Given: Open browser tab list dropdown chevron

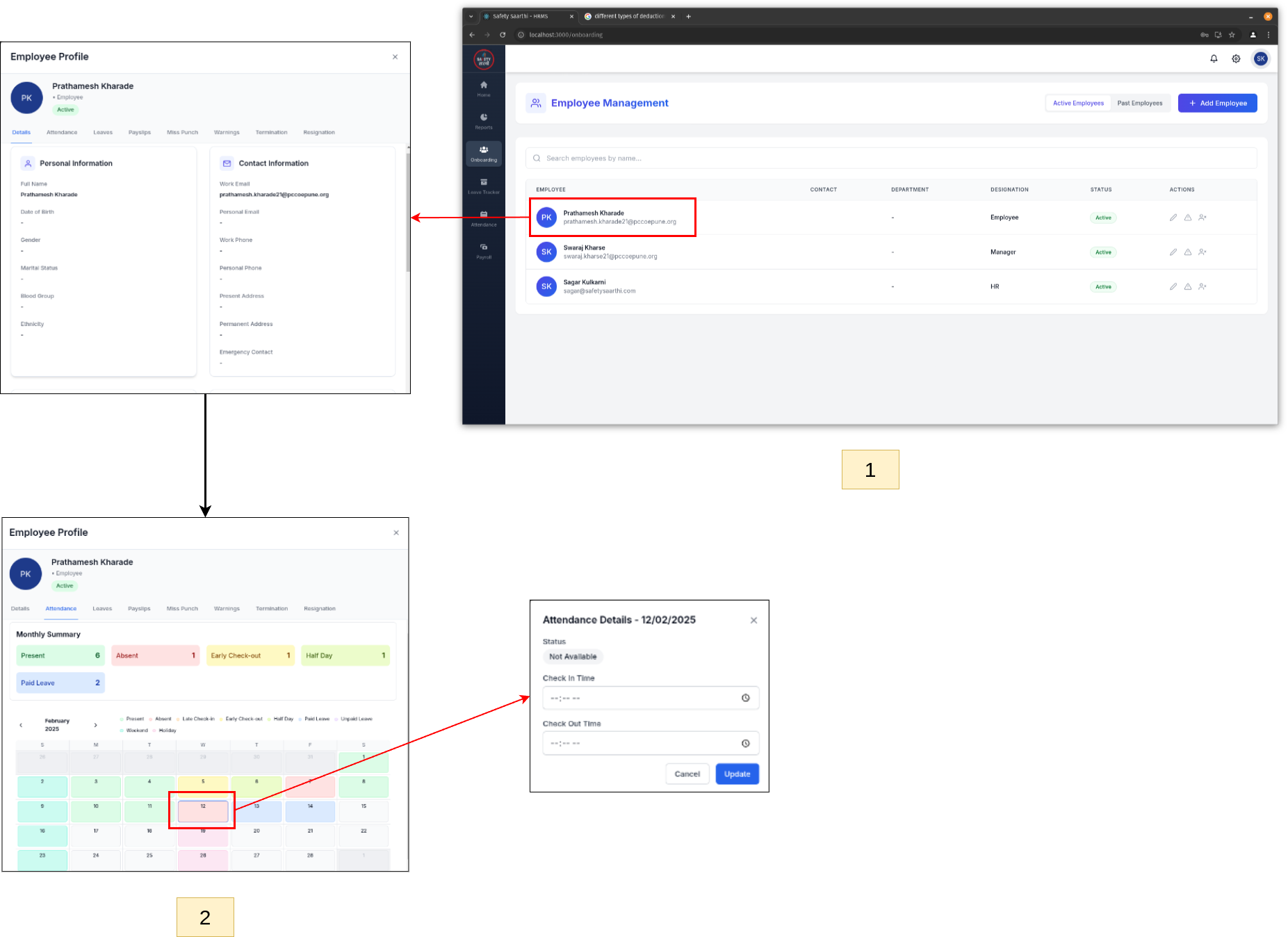Looking at the screenshot, I should point(471,16).
